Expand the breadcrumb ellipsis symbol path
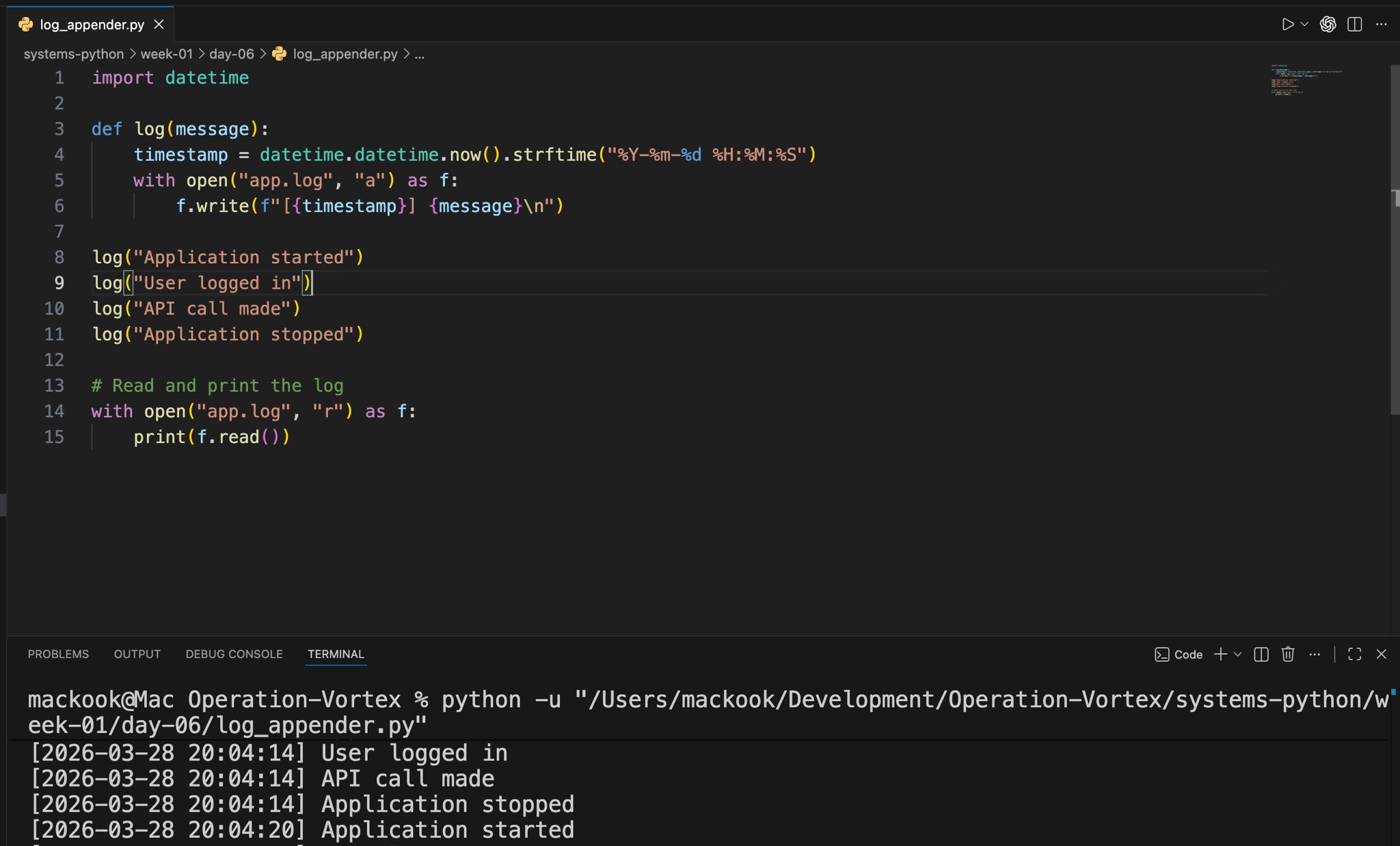The width and height of the screenshot is (1400, 846). point(419,54)
